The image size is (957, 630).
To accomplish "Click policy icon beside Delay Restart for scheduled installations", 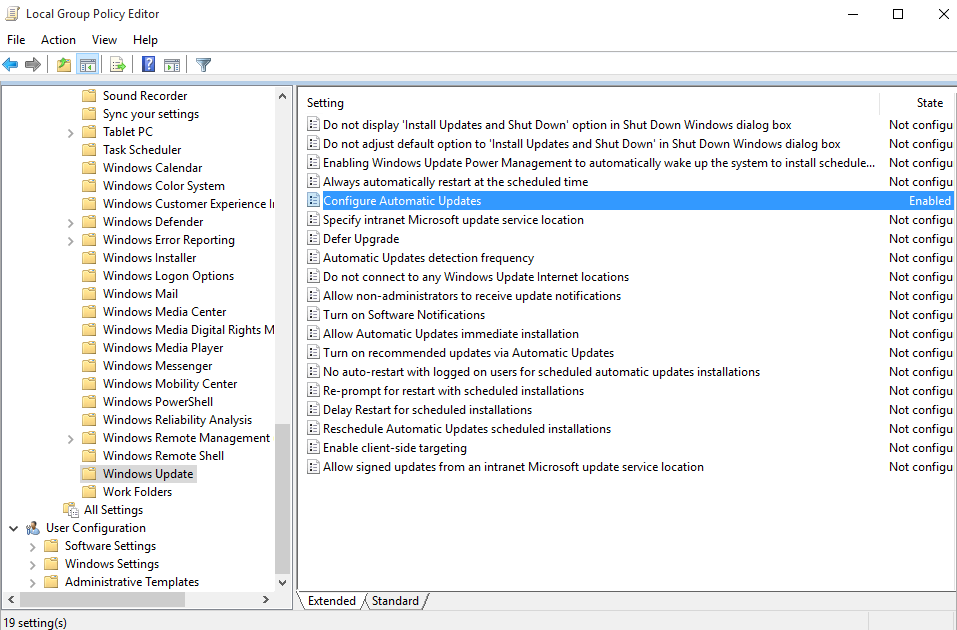I will tap(313, 409).
